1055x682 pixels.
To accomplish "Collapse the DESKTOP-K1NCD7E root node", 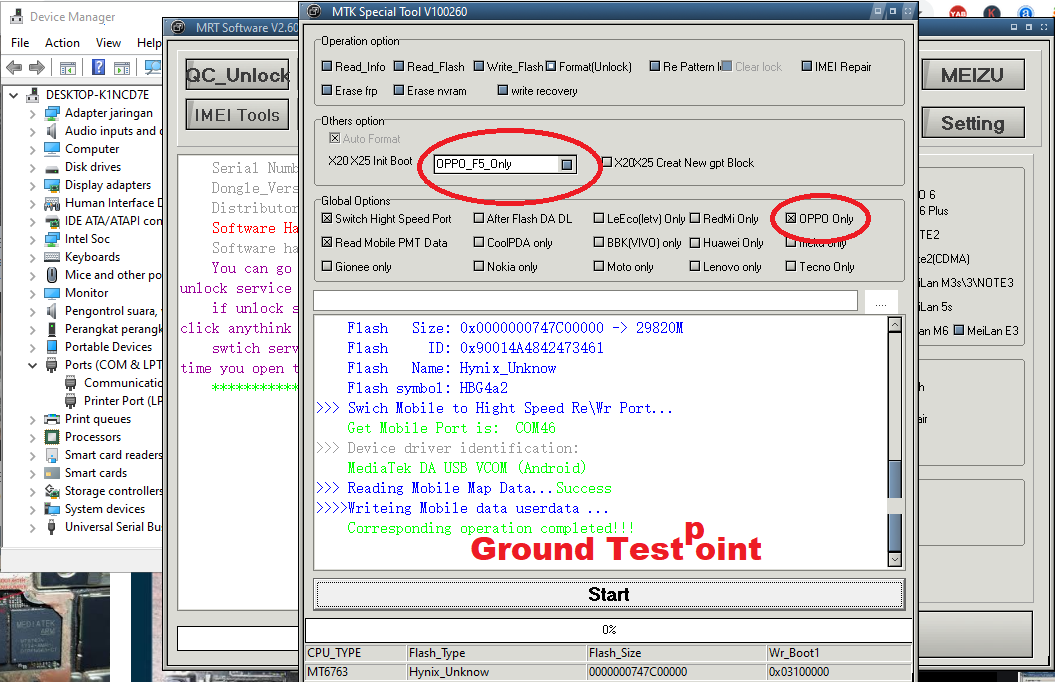I will pos(13,96).
